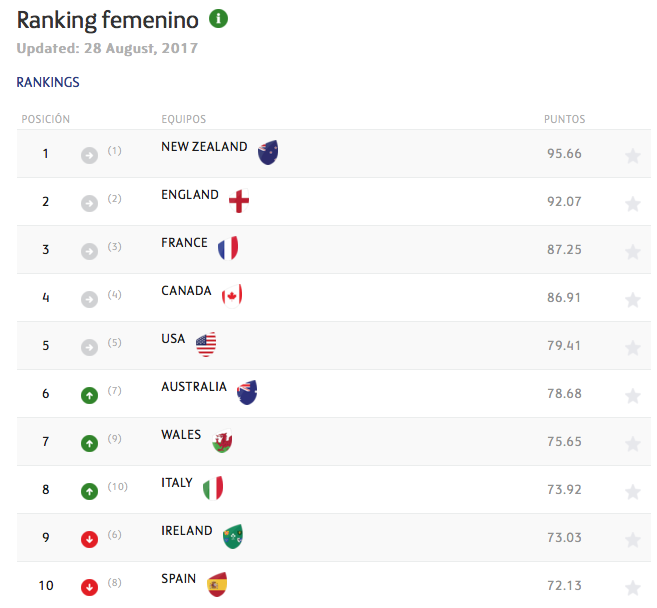Toggle the favorite star for France

(632, 251)
